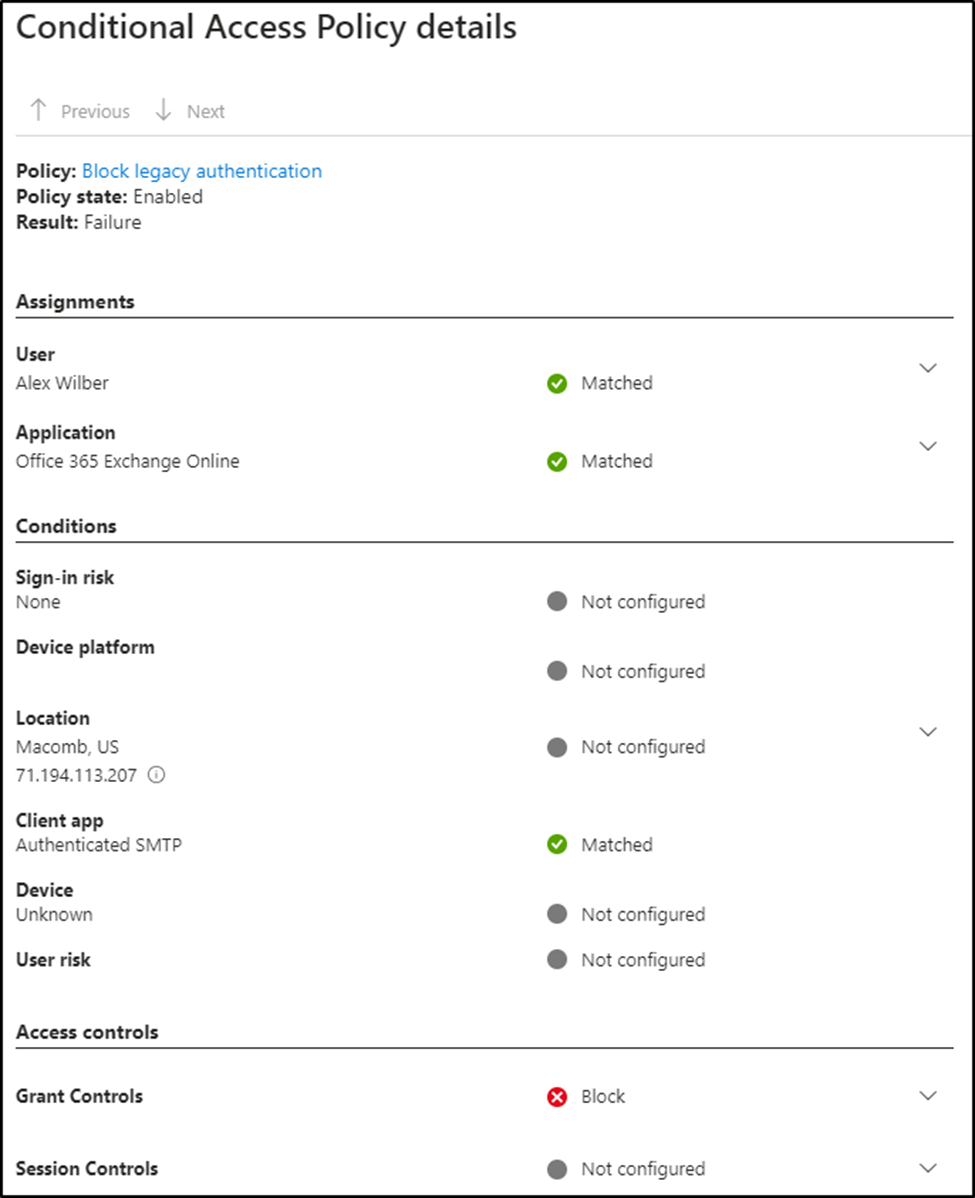Viewport: 975px width, 1198px height.
Task: Click the Not configured icon beside Sign-in risk
Action: (x=557, y=601)
